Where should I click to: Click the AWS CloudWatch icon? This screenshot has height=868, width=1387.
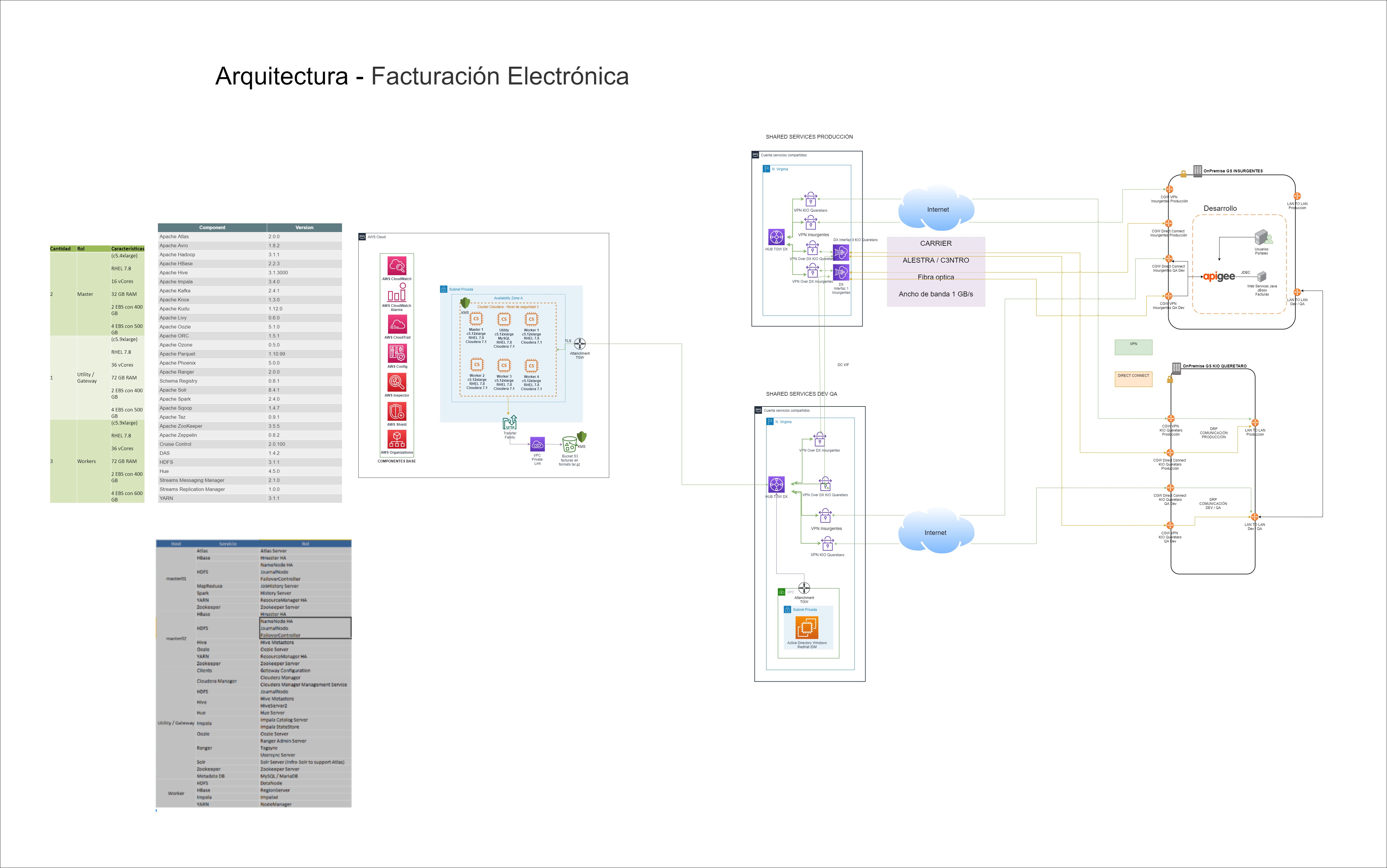pos(397,265)
